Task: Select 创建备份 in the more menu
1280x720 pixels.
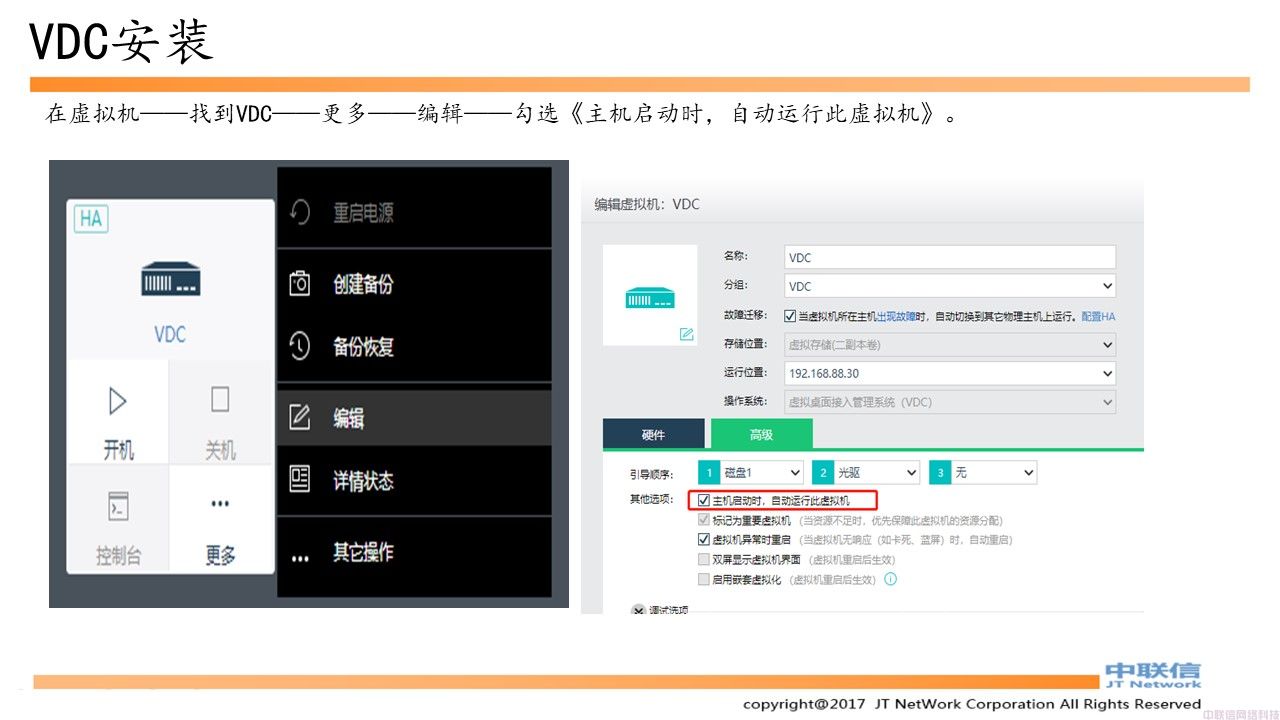Action: [414, 283]
